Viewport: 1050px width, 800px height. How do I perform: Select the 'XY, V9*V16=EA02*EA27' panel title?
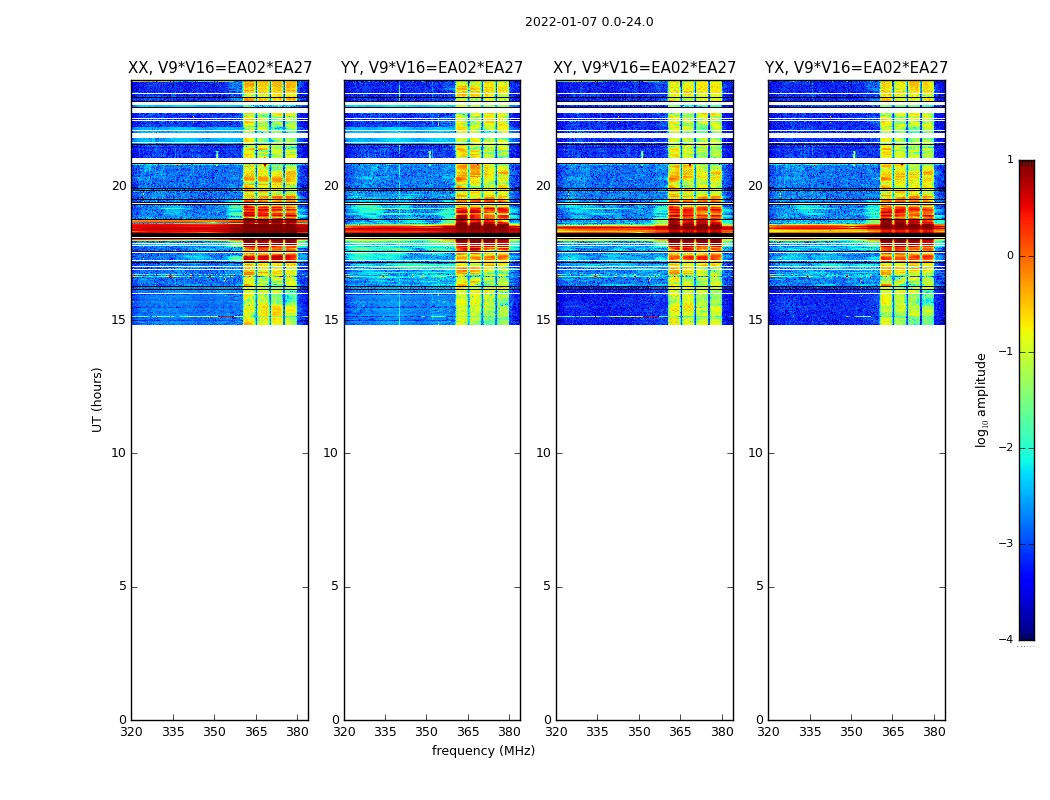point(644,68)
